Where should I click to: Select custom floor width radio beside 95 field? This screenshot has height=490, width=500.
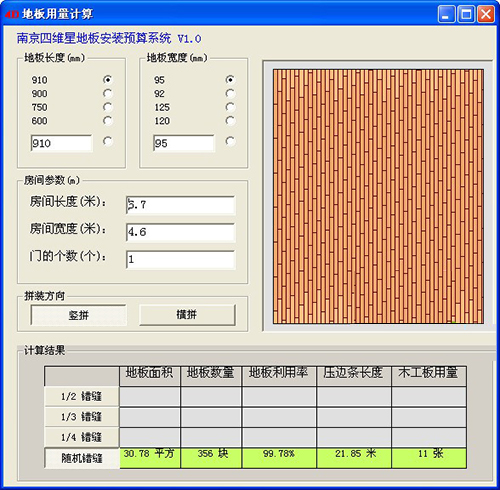click(x=230, y=141)
